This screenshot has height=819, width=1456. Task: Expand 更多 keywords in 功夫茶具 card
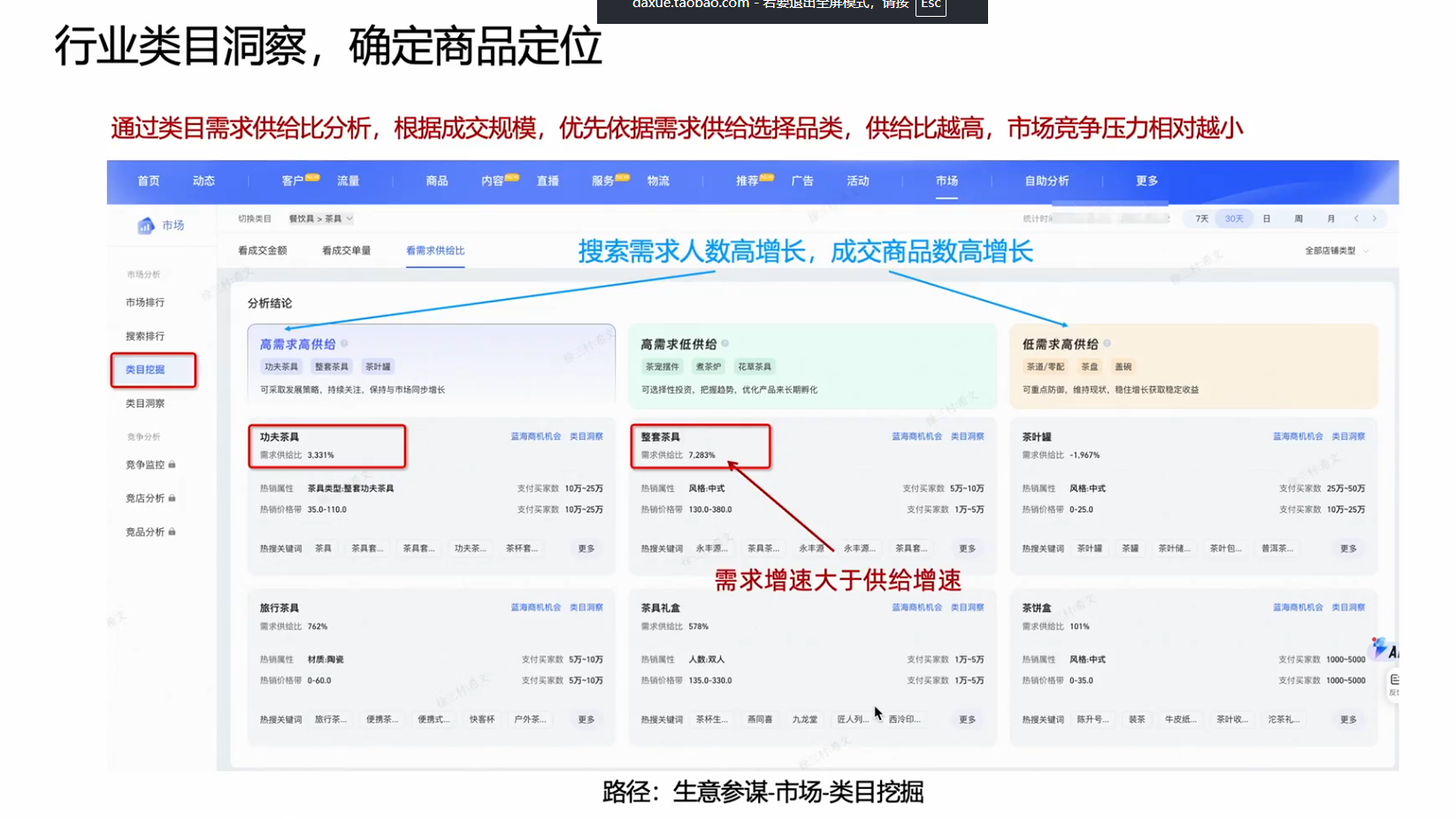pos(586,548)
